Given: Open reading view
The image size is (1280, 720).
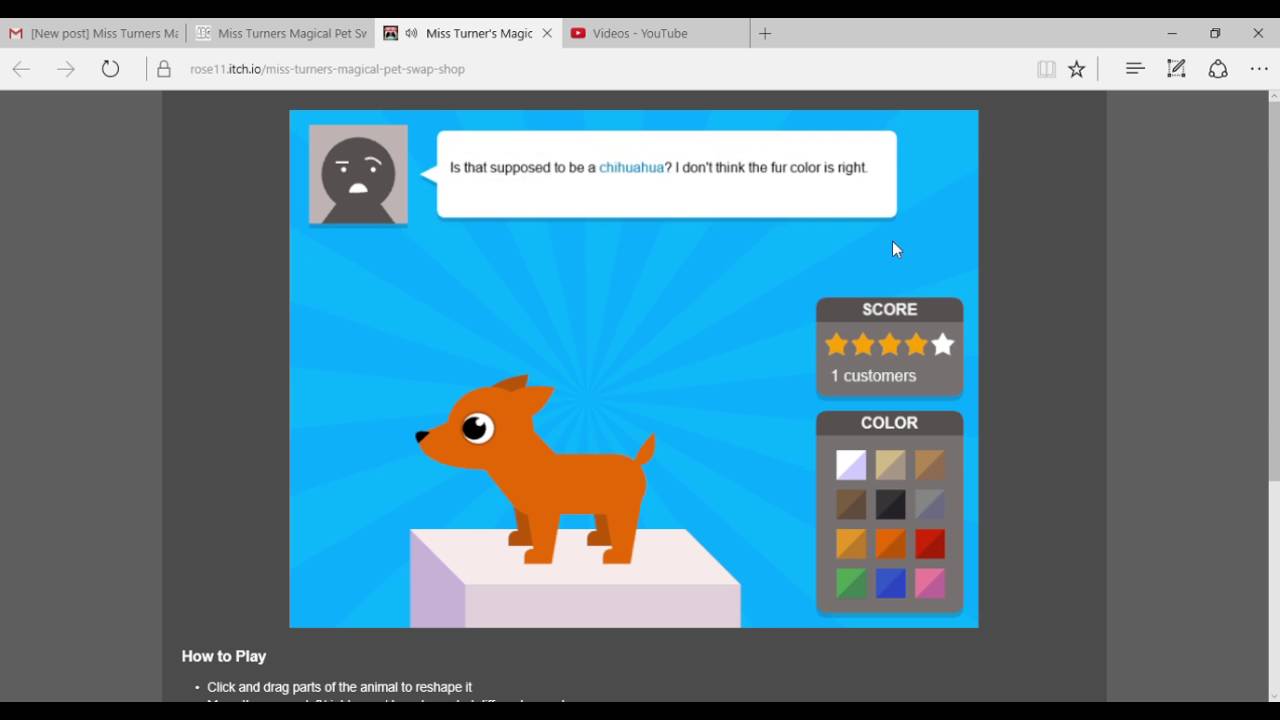Looking at the screenshot, I should pos(1046,69).
